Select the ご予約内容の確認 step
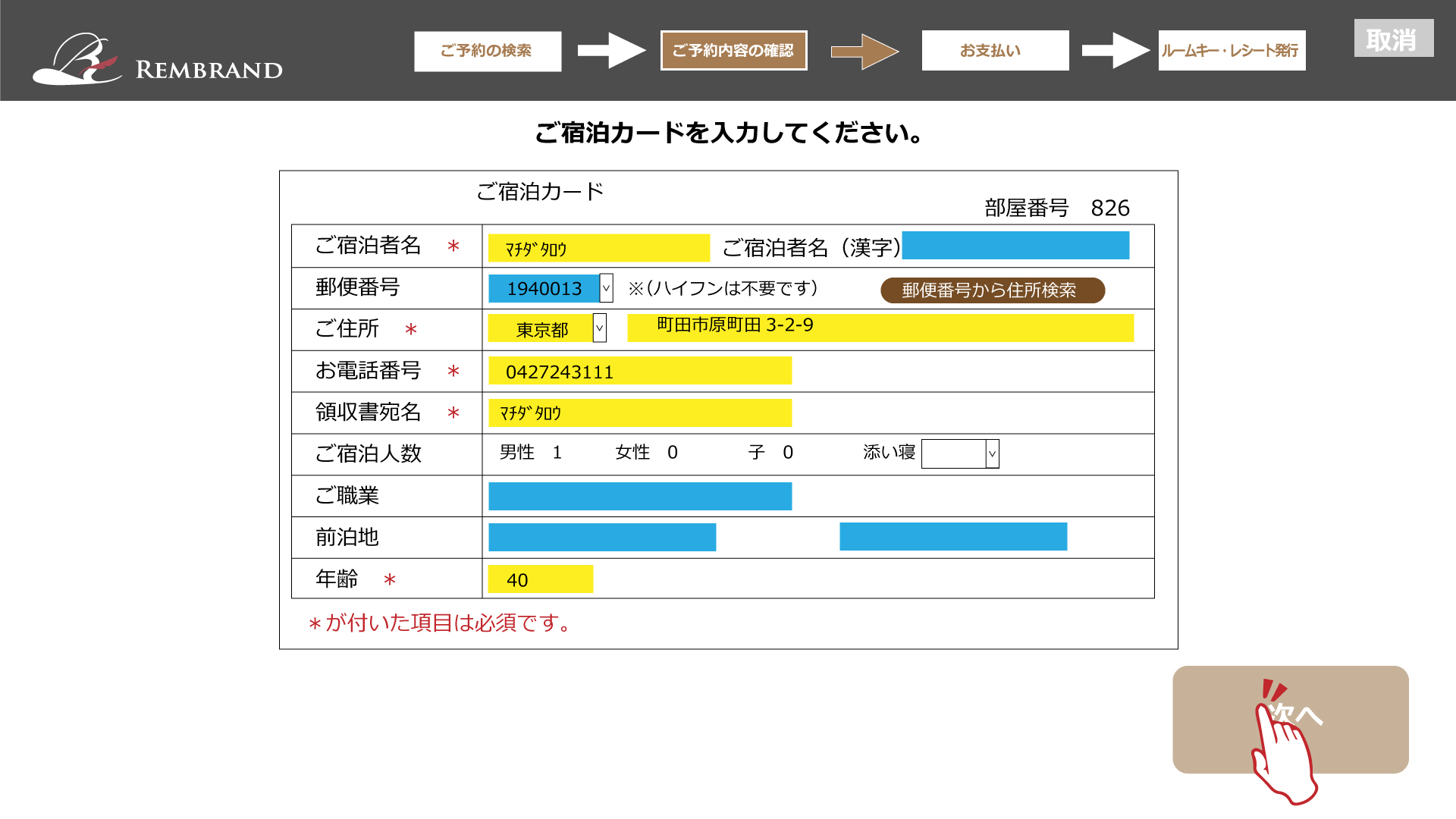Screen dimensions: 1456x819 (733, 50)
